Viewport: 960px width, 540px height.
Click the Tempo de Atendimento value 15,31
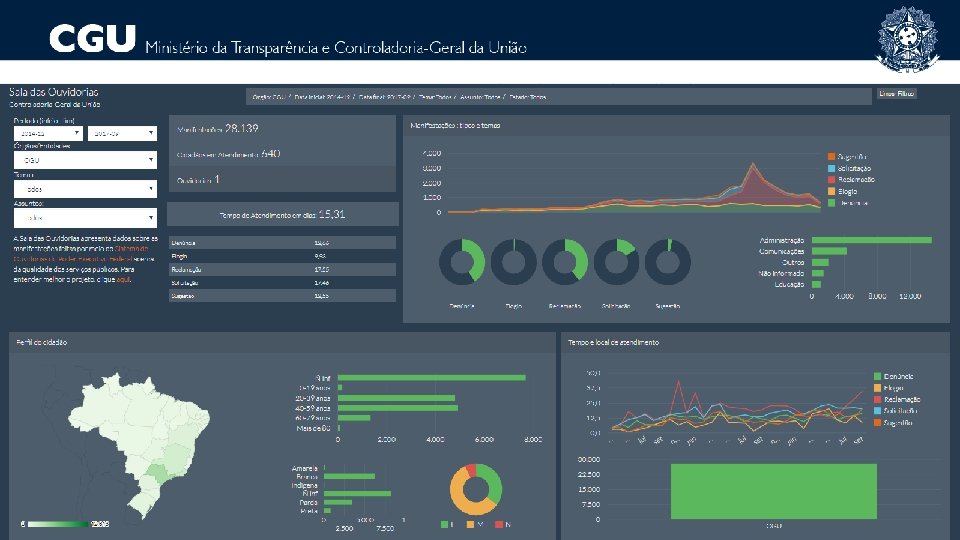[332, 214]
